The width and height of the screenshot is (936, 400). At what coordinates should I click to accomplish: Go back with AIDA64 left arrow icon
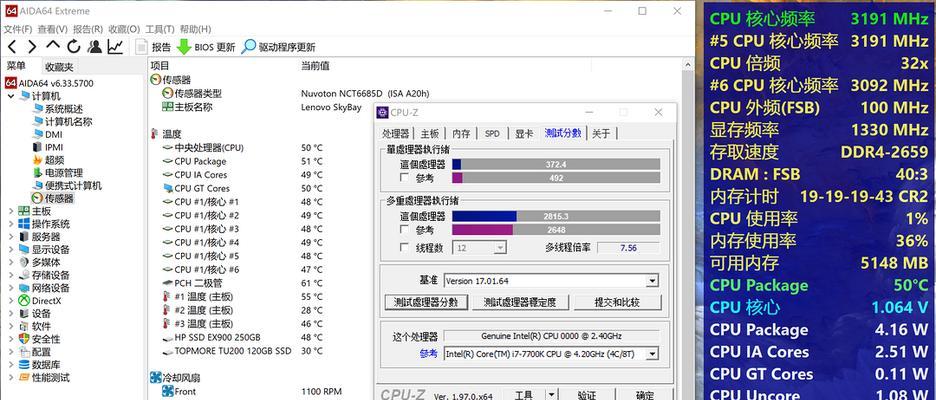tap(12, 47)
